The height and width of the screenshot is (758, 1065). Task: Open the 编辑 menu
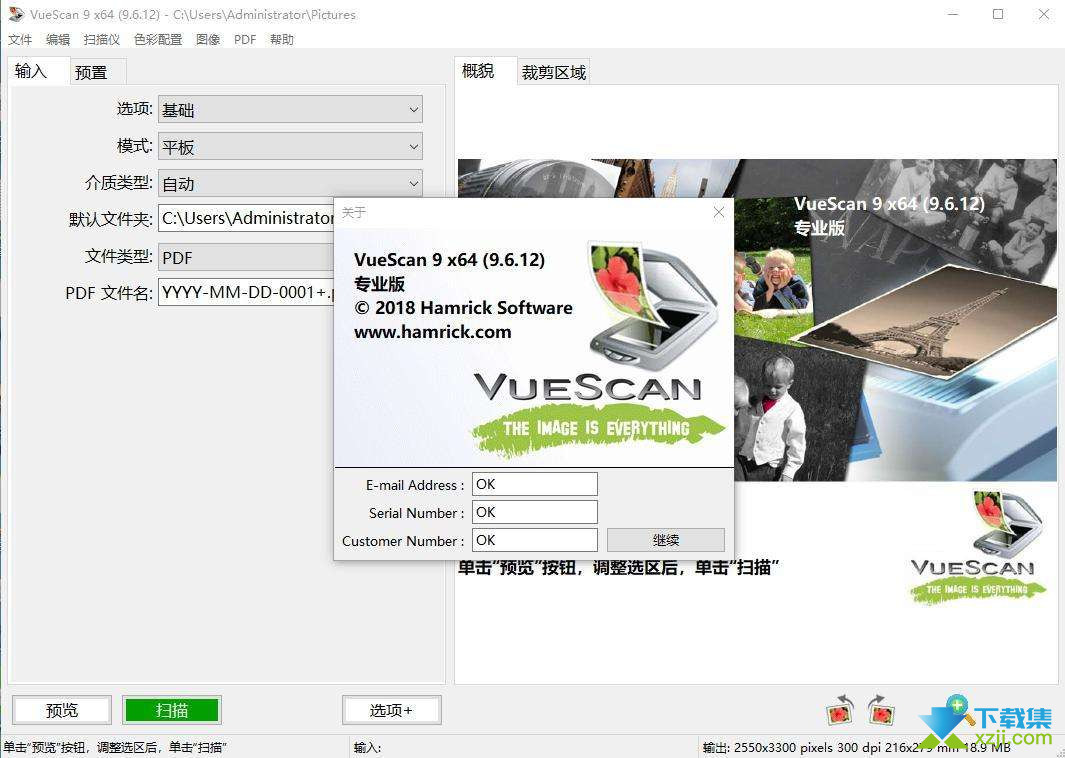pos(58,39)
